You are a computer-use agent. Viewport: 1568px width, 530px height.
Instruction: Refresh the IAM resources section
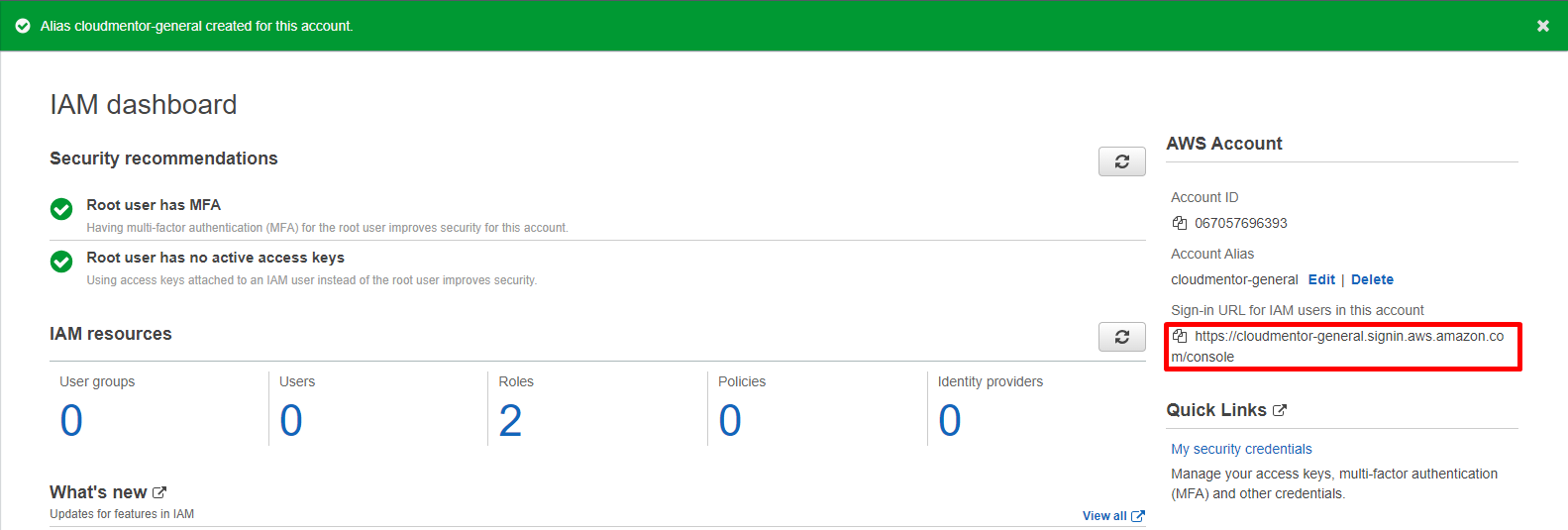[1121, 337]
